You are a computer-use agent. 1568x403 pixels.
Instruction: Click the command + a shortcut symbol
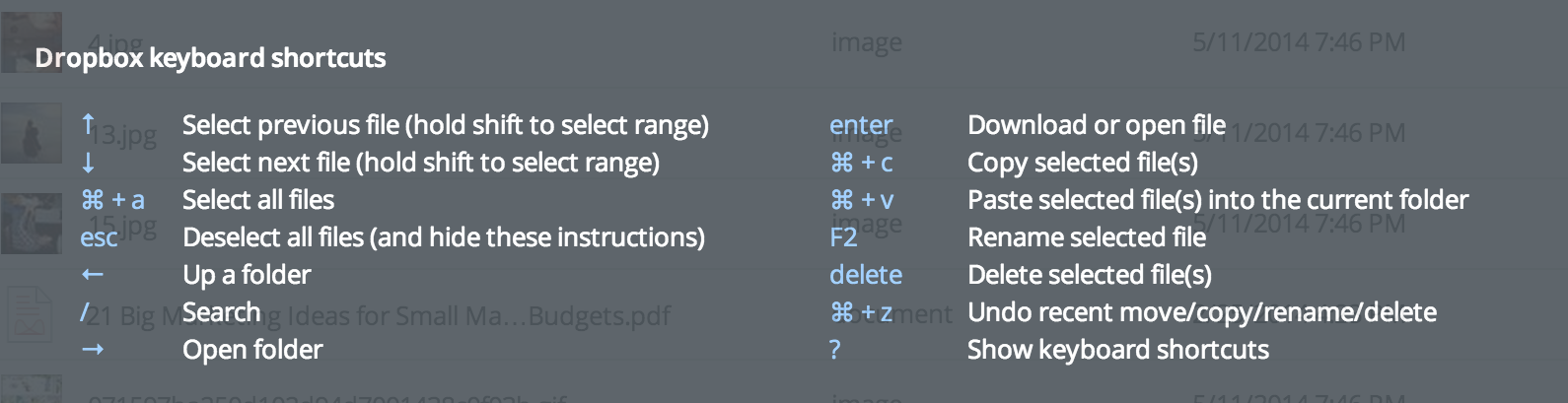tap(112, 200)
